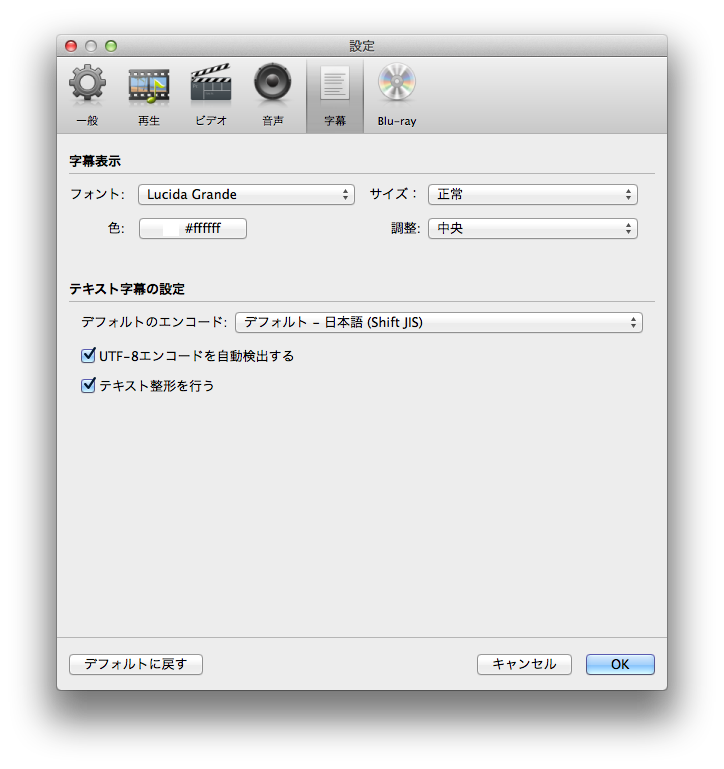724x769 pixels.
Task: Open the 調整 dropdown showing 中央
Action: coord(532,229)
